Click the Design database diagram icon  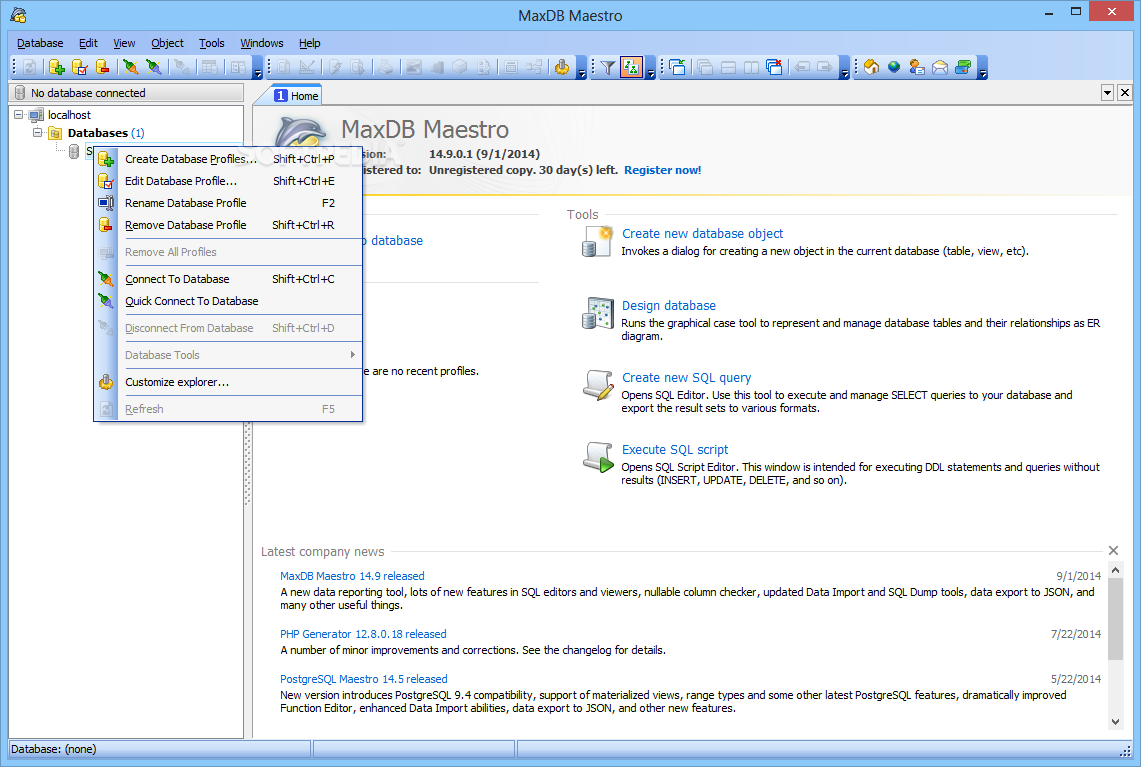[x=597, y=313]
